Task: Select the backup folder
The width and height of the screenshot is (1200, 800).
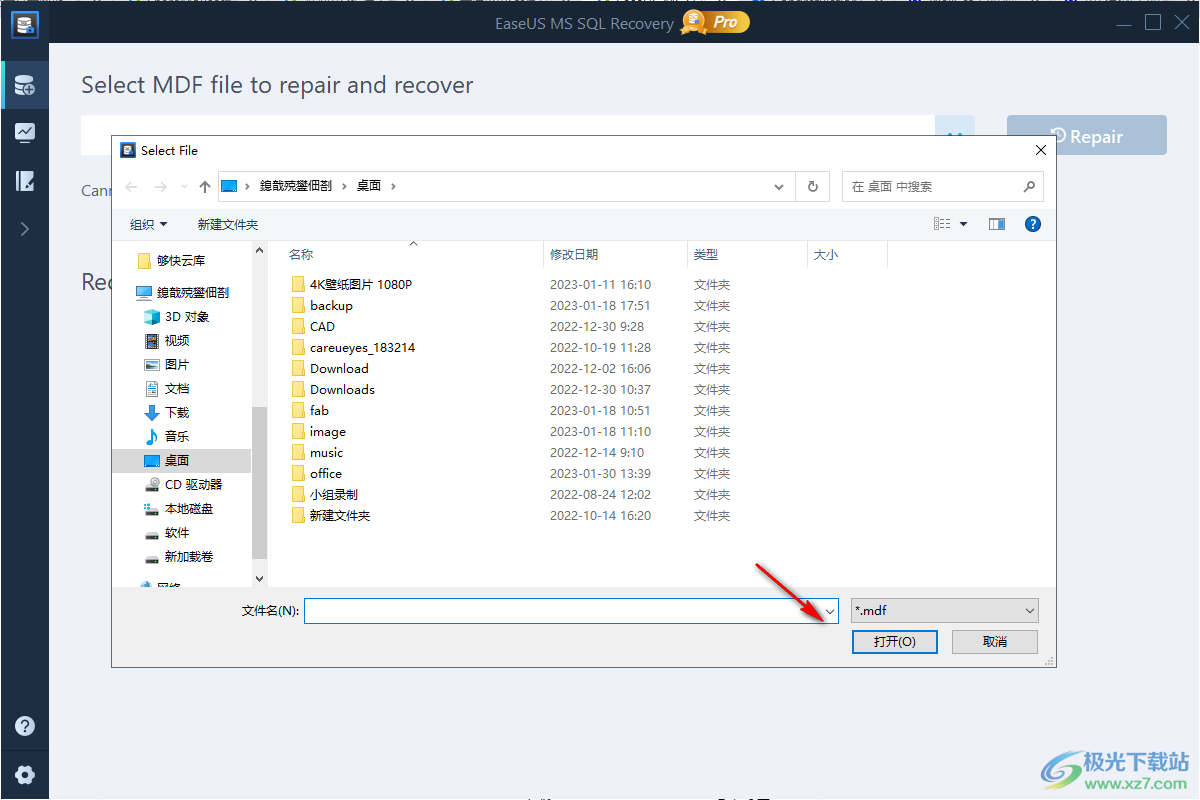Action: [321, 306]
